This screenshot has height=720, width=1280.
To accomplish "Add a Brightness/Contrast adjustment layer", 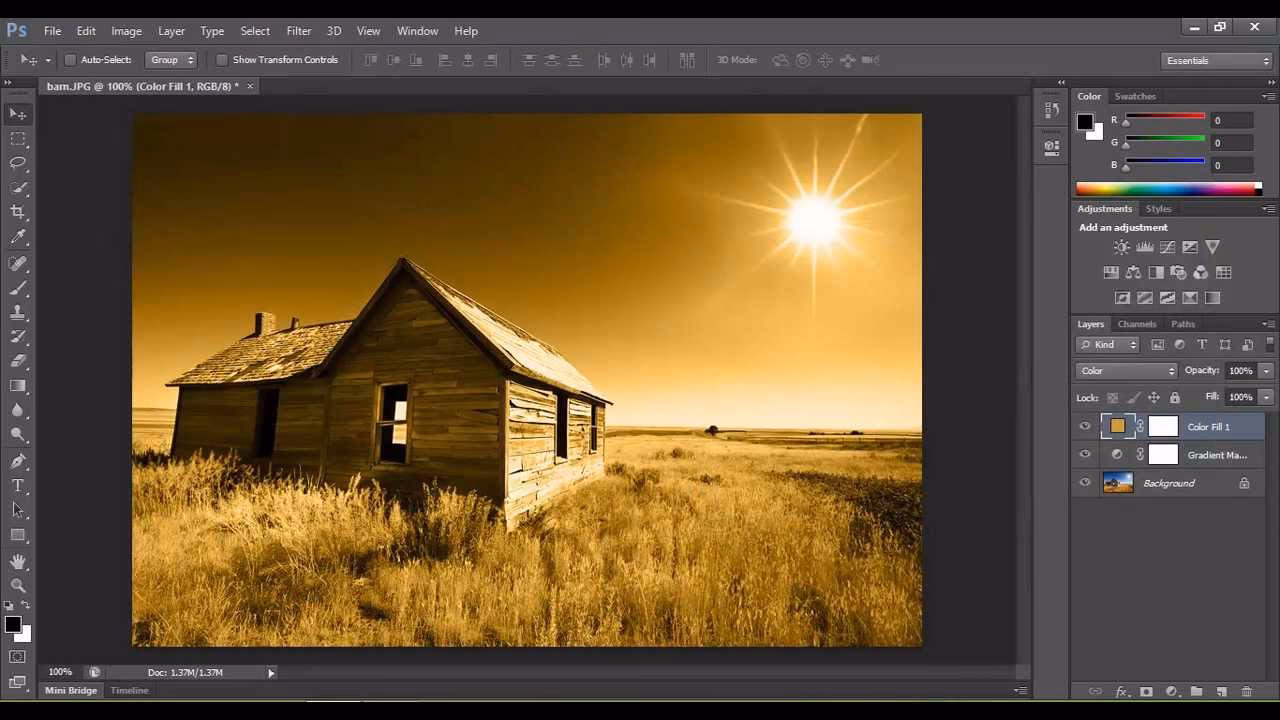I will click(1121, 247).
